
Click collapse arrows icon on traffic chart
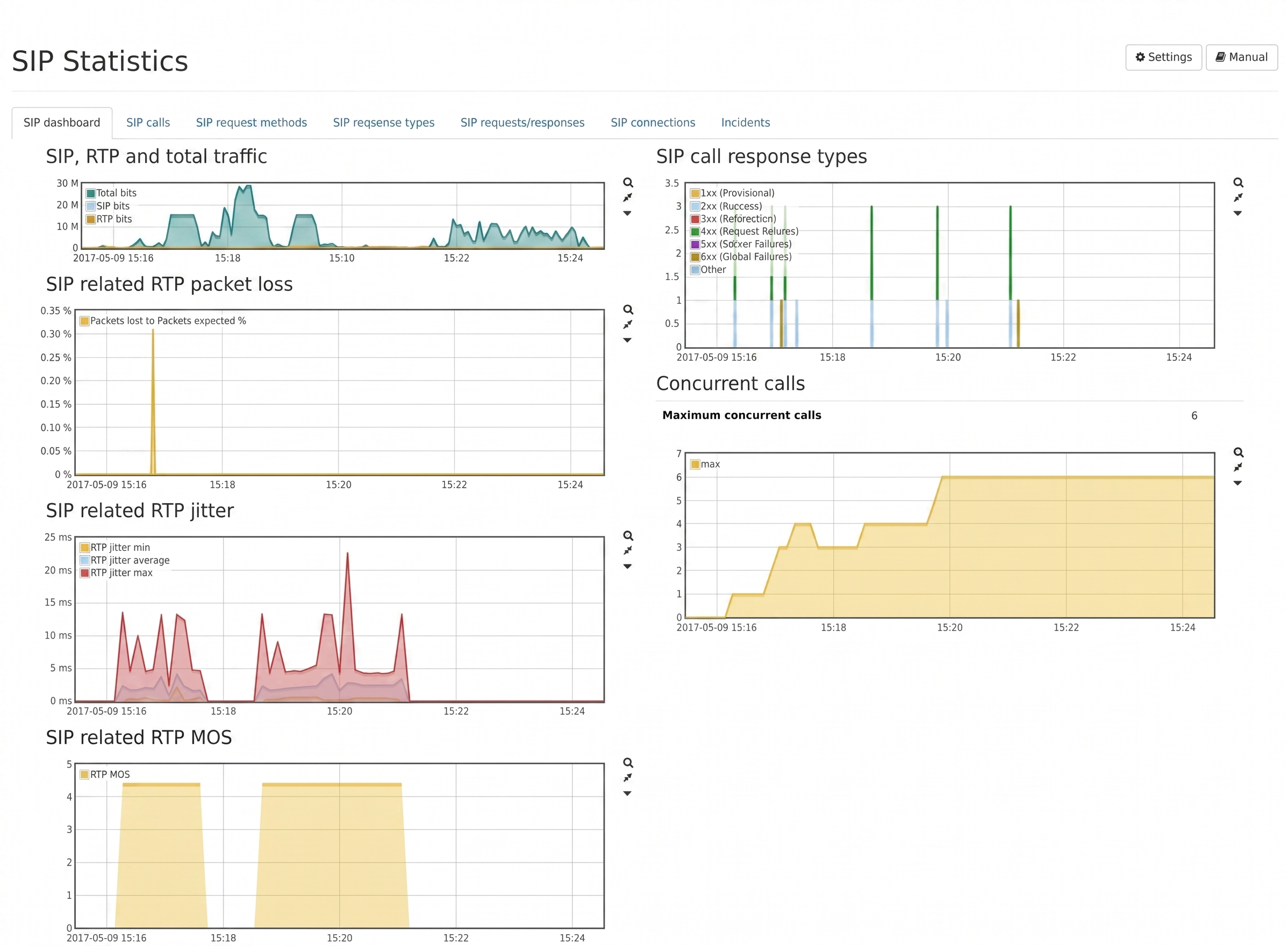click(x=627, y=198)
